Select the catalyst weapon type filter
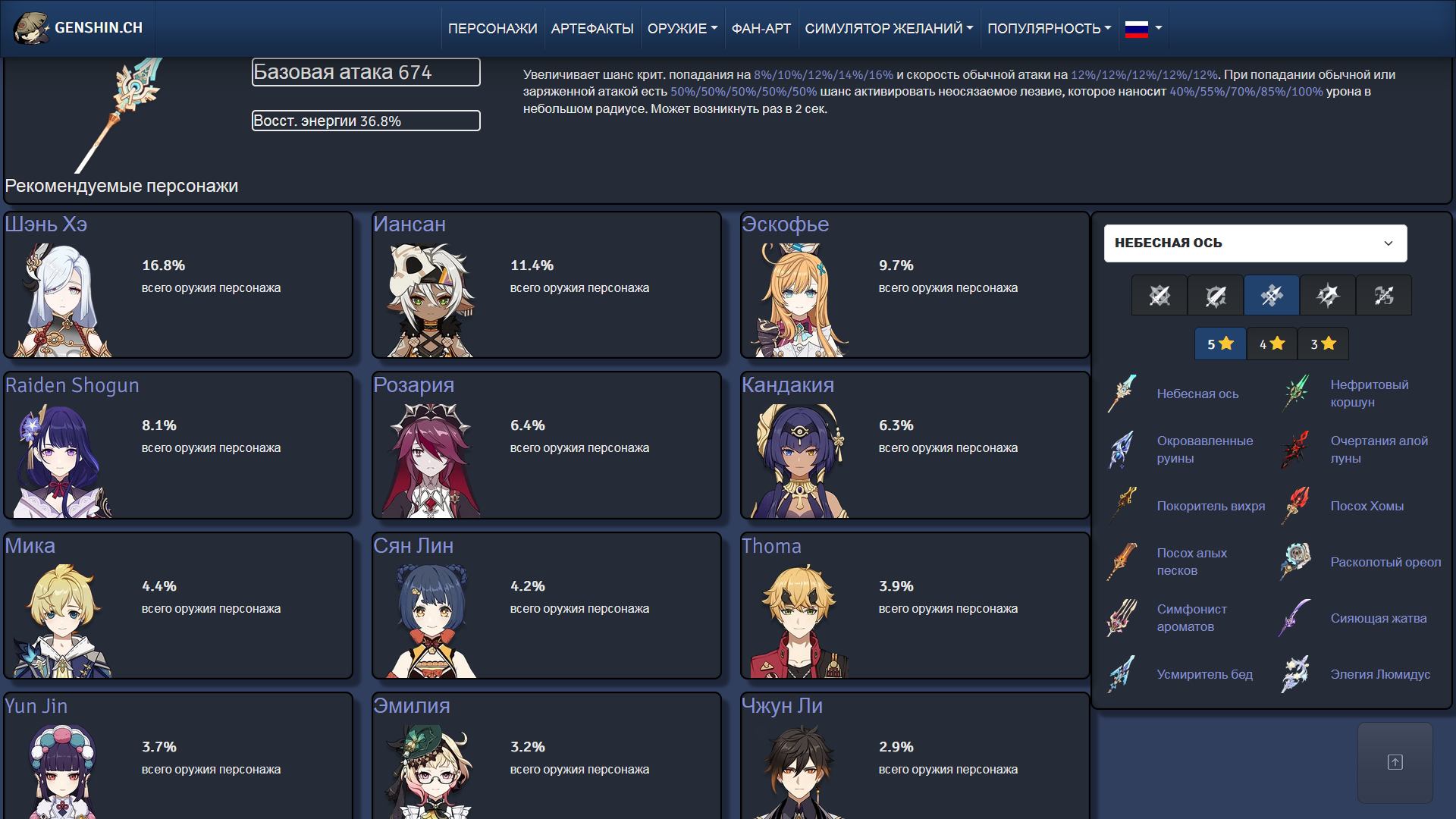The width and height of the screenshot is (1456, 819). pyautogui.click(x=1327, y=295)
